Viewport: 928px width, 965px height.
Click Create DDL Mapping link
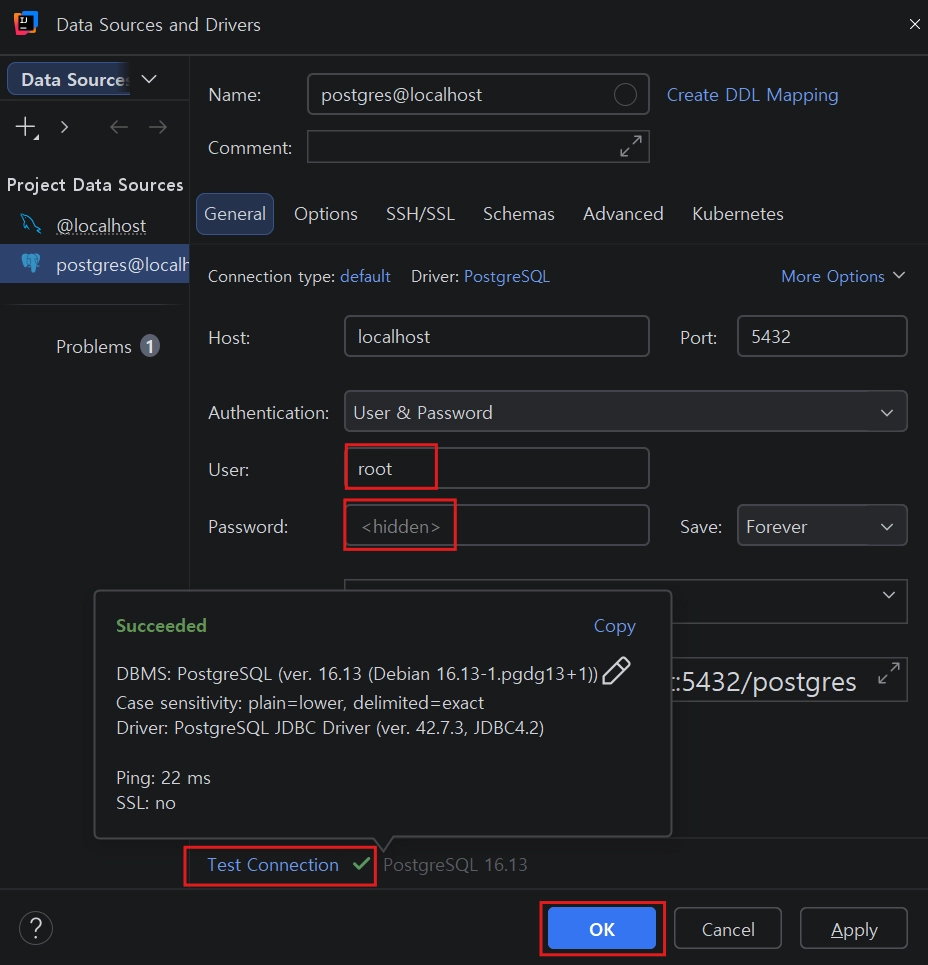(752, 95)
